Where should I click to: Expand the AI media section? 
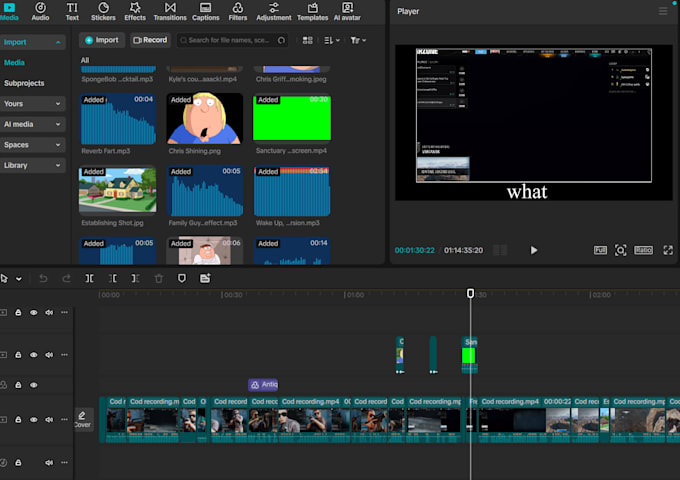point(33,124)
